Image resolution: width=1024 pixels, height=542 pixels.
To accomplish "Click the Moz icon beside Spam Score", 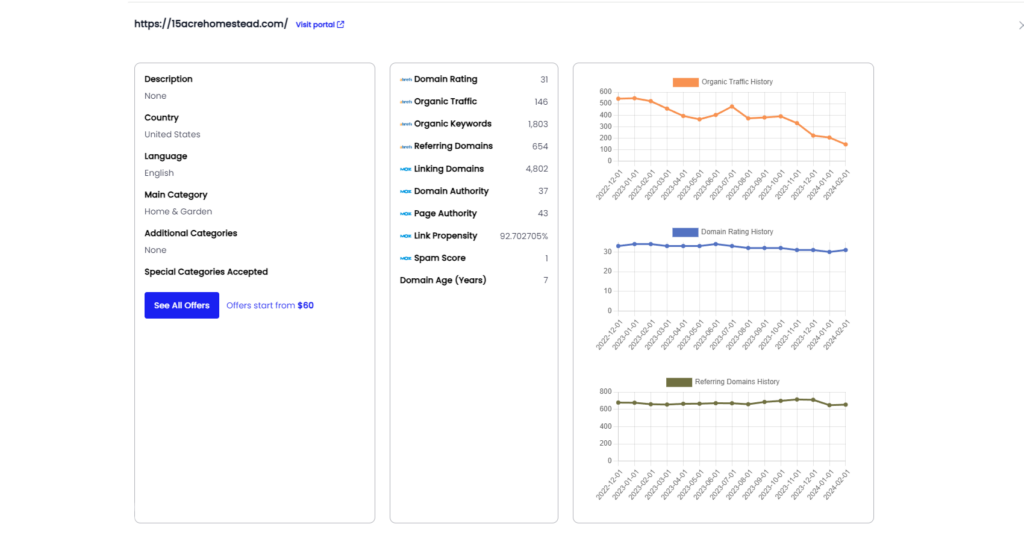I will 406,259.
